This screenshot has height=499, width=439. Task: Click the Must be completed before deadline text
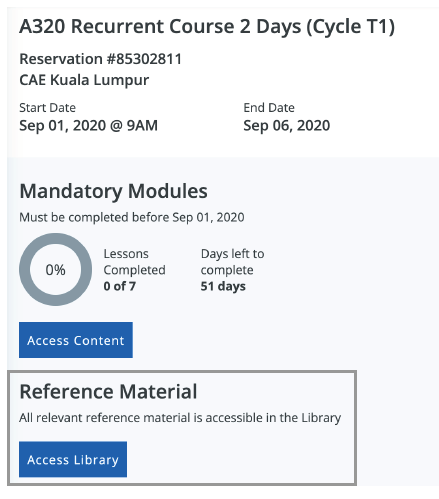coord(132,217)
